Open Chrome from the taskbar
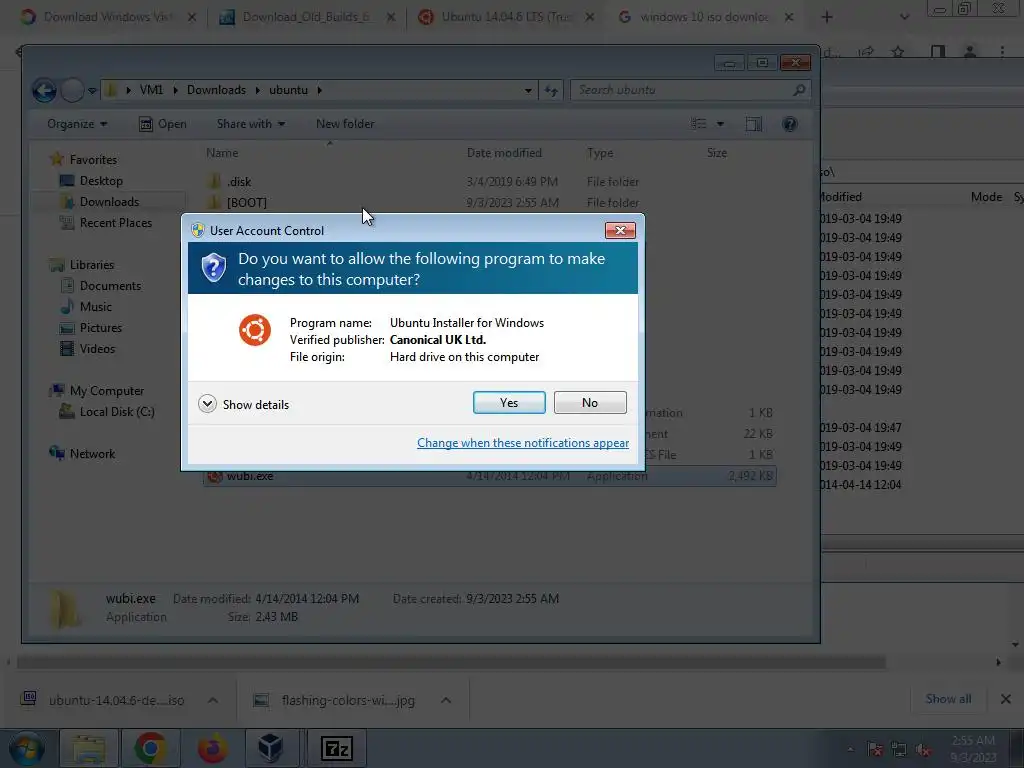Screen dimensions: 1024x768 [x=150, y=748]
